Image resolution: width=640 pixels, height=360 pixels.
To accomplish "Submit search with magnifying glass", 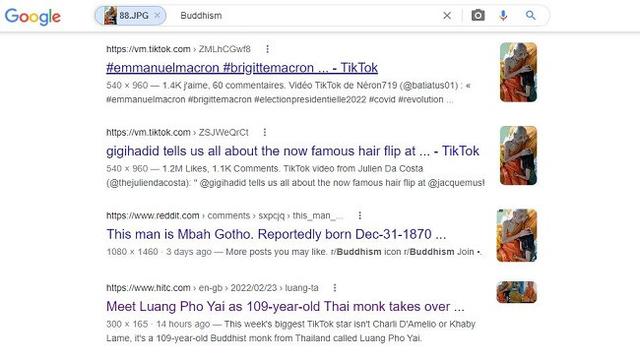I will pyautogui.click(x=530, y=16).
